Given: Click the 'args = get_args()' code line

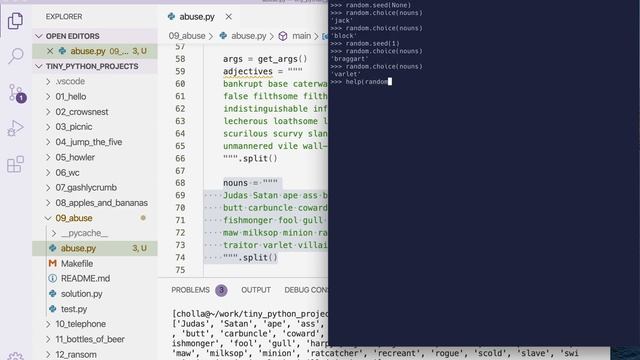Looking at the screenshot, I should point(265,59).
